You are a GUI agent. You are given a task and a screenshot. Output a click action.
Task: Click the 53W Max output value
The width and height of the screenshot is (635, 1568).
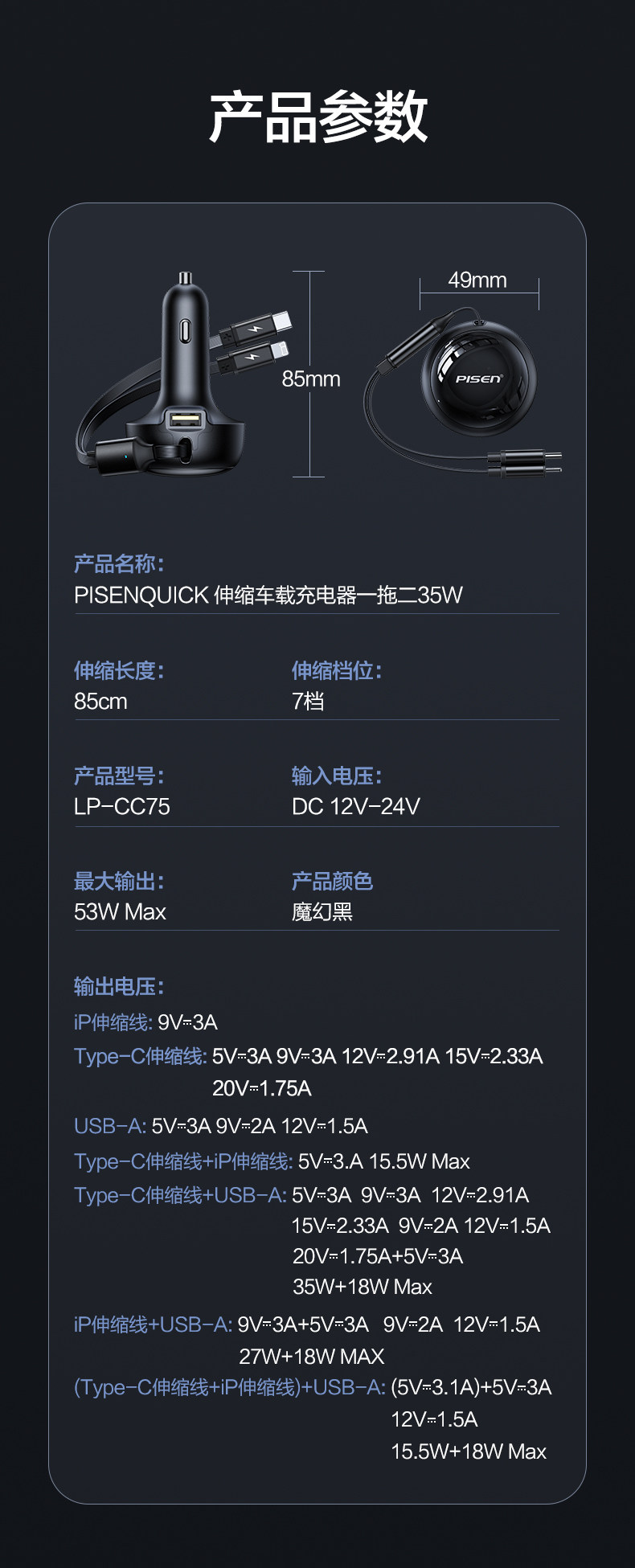(x=120, y=912)
